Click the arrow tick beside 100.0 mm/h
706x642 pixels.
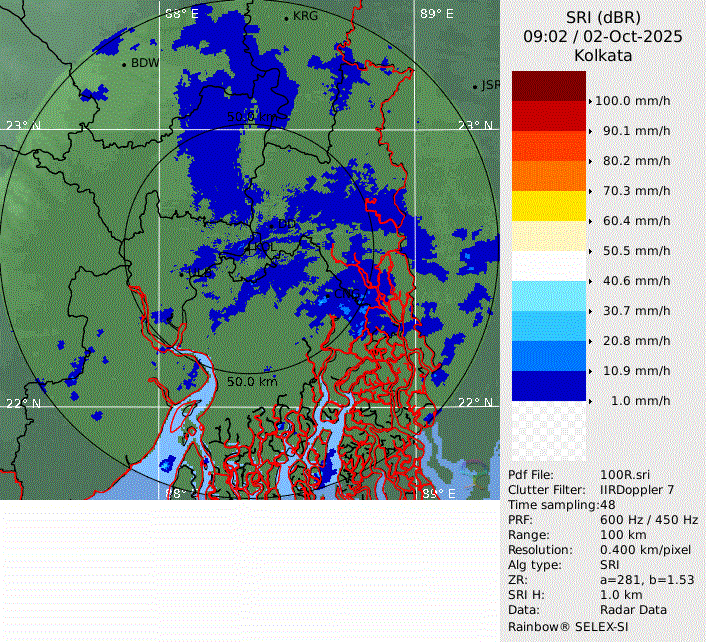point(590,101)
